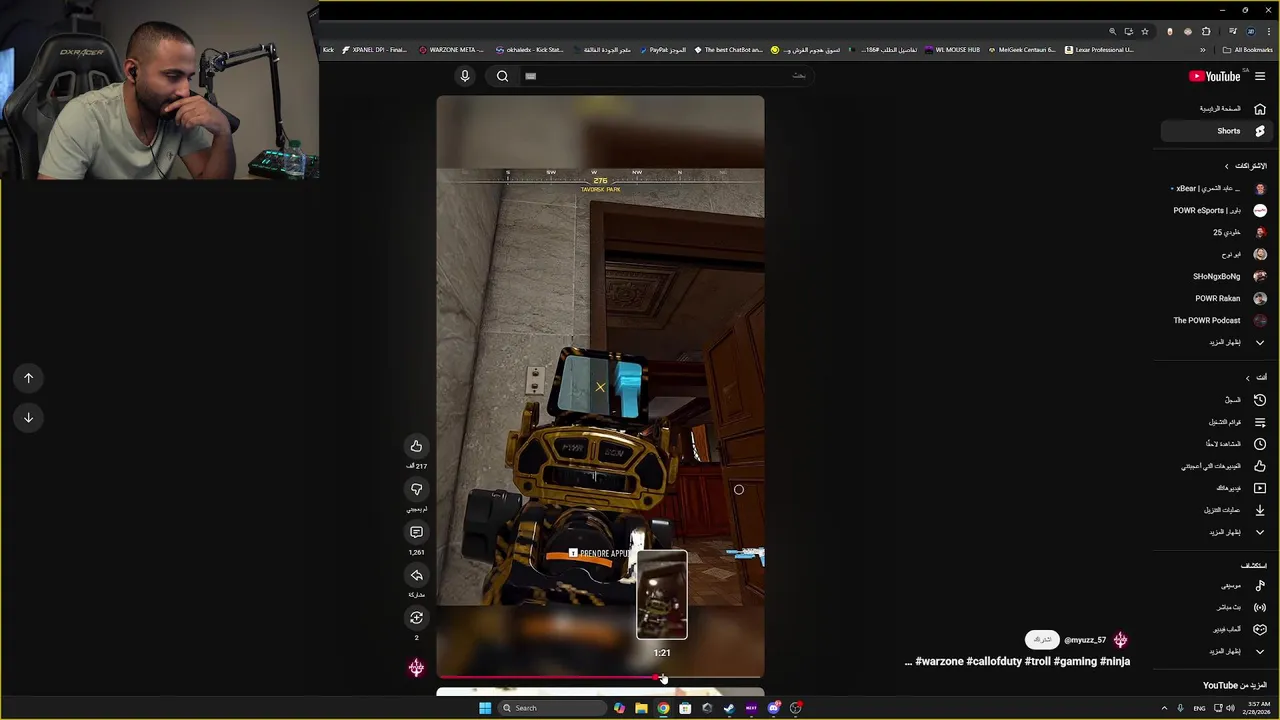The width and height of the screenshot is (1280, 720).
Task: Click the seek preview thumbnail at 1:21
Action: [662, 595]
